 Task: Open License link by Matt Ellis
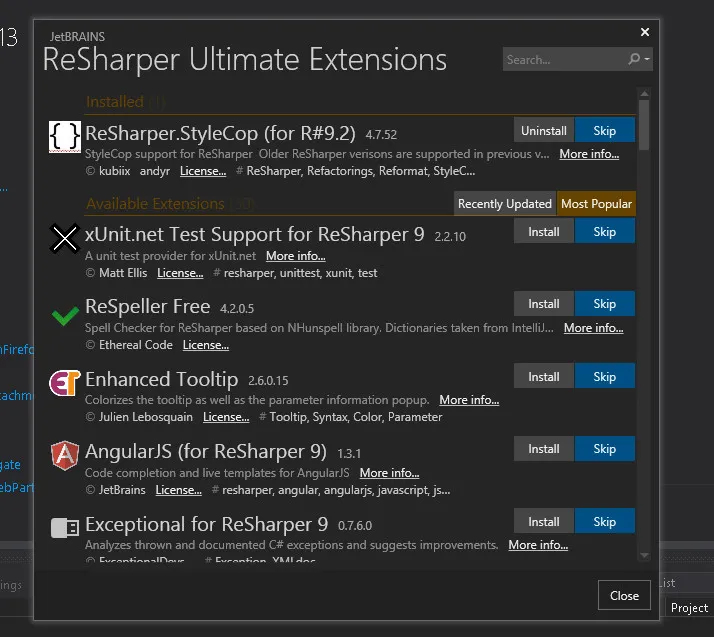pyautogui.click(x=180, y=273)
